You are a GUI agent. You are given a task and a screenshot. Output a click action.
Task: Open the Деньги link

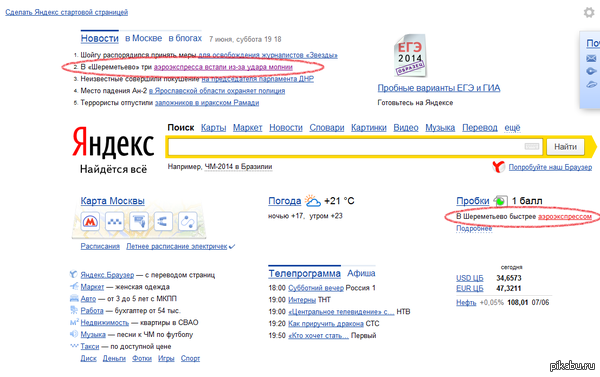[114, 358]
